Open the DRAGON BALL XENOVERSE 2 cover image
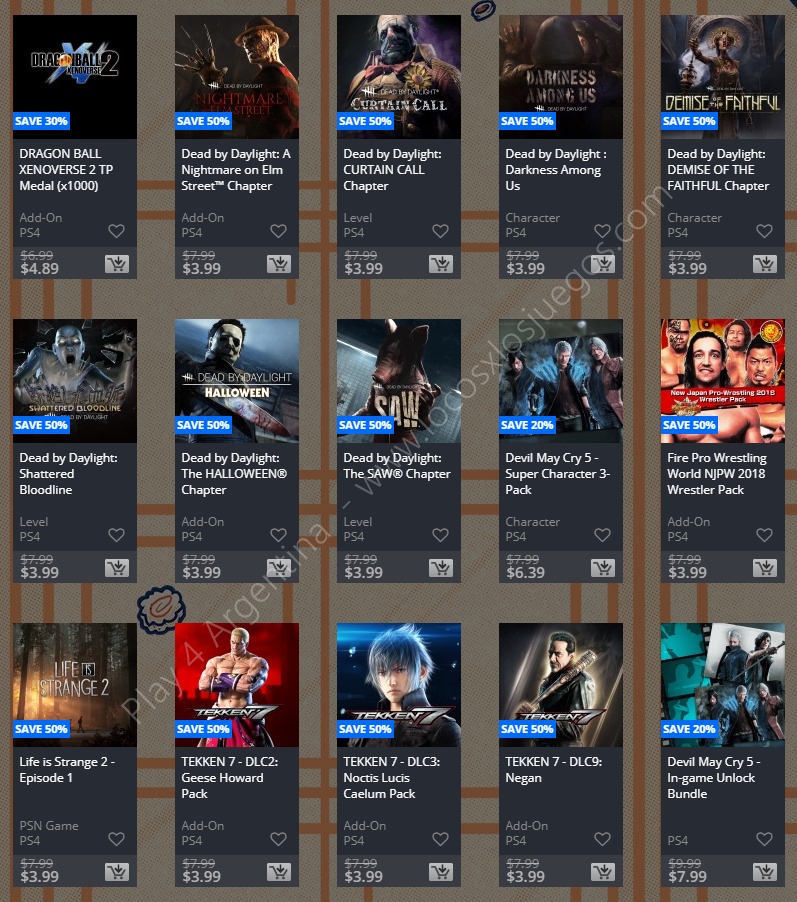This screenshot has width=797, height=902. pyautogui.click(x=75, y=77)
